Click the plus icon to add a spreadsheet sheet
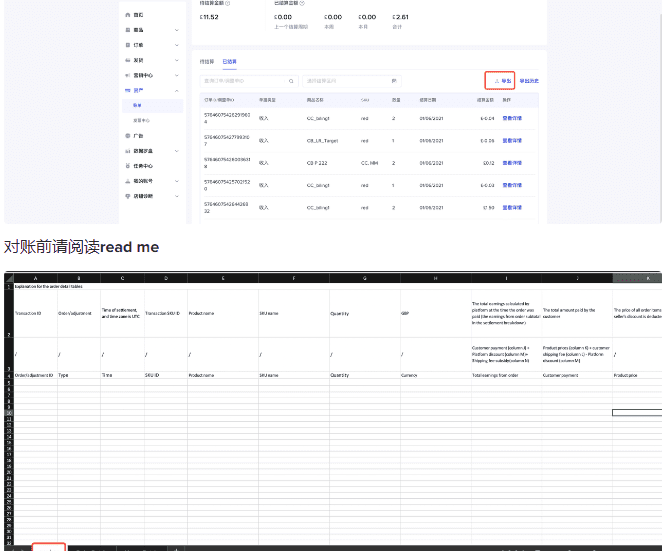 coord(176,549)
